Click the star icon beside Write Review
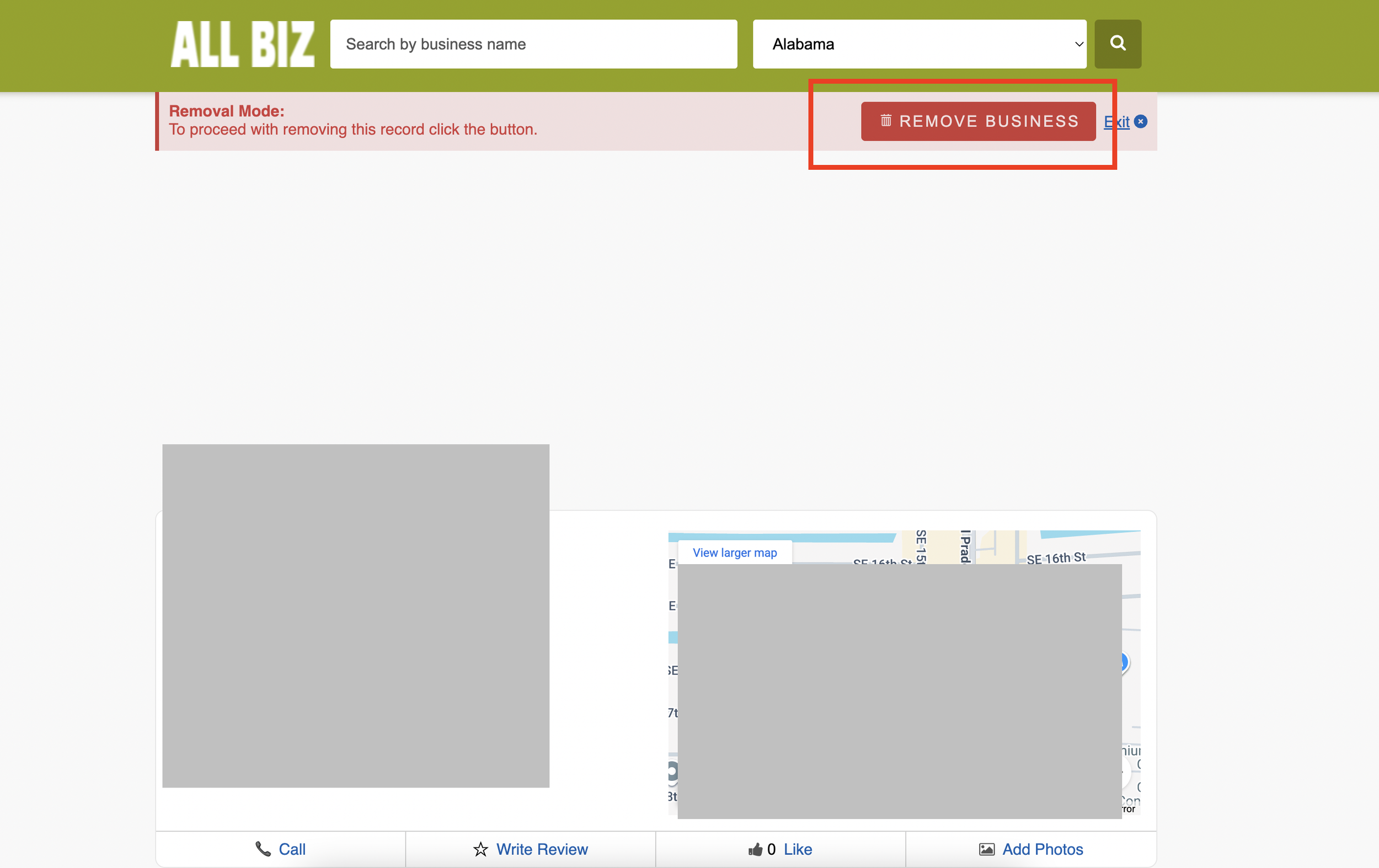Image resolution: width=1379 pixels, height=868 pixels. pyautogui.click(x=480, y=849)
